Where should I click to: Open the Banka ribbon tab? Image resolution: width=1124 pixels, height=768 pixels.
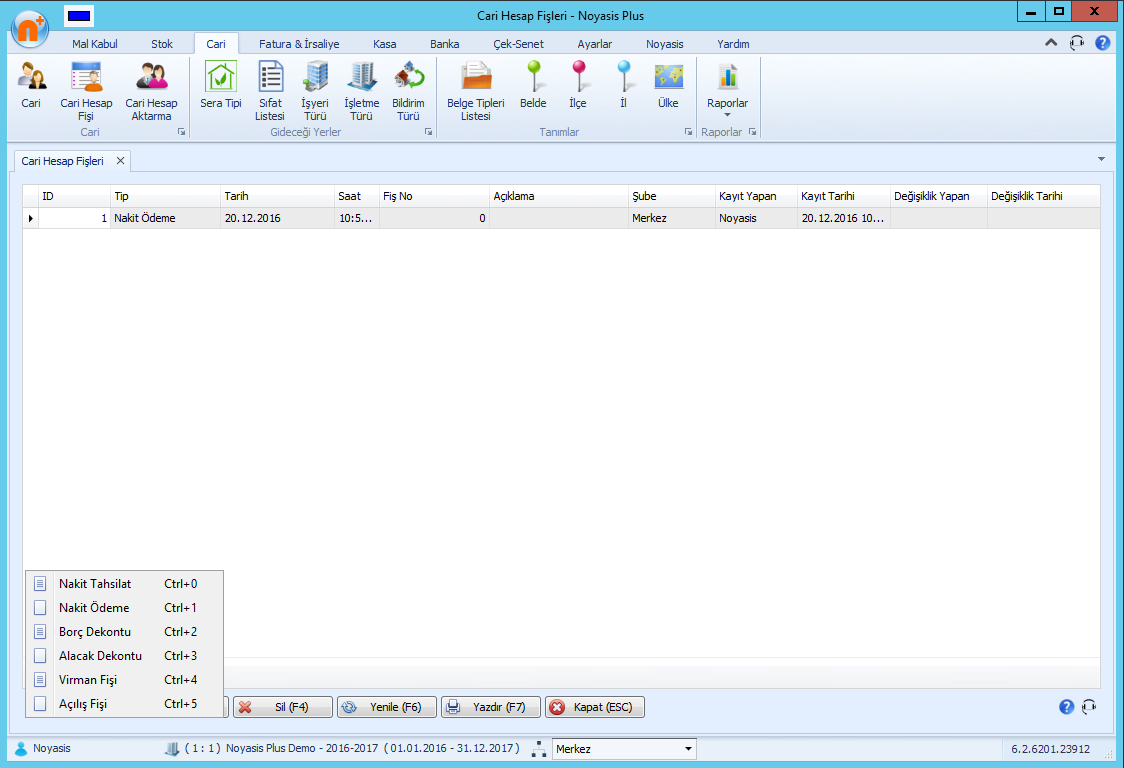[x=444, y=44]
